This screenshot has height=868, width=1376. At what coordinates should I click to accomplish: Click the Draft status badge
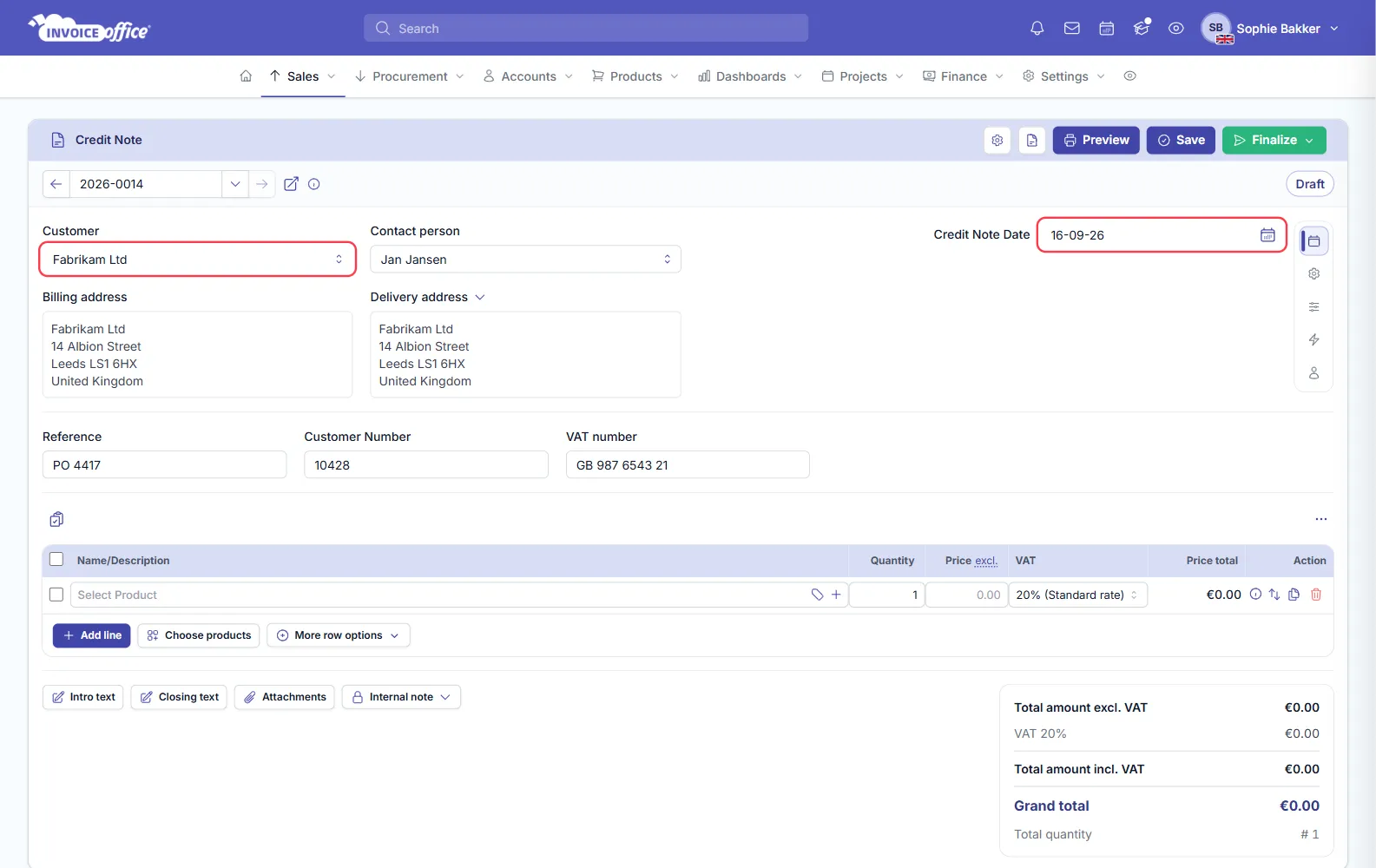[1309, 184]
